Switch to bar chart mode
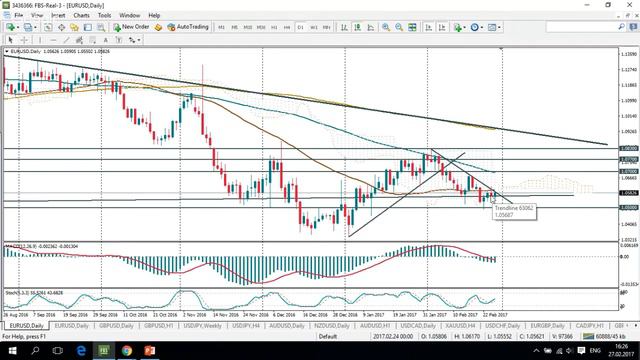Viewport: 640px width, 360px height. click(344, 27)
